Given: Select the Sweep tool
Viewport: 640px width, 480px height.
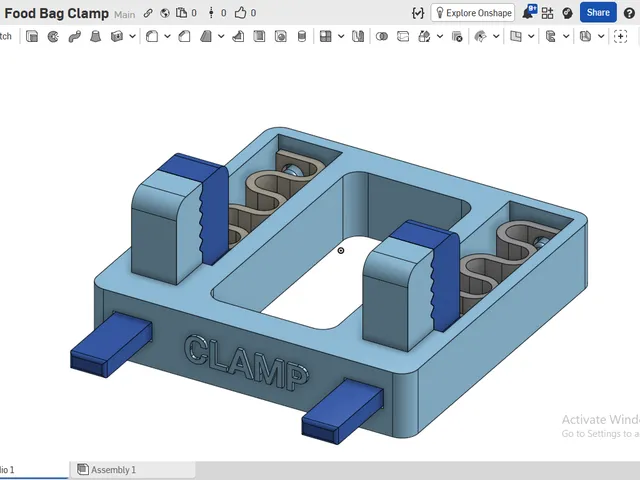Looking at the screenshot, I should click(74, 37).
